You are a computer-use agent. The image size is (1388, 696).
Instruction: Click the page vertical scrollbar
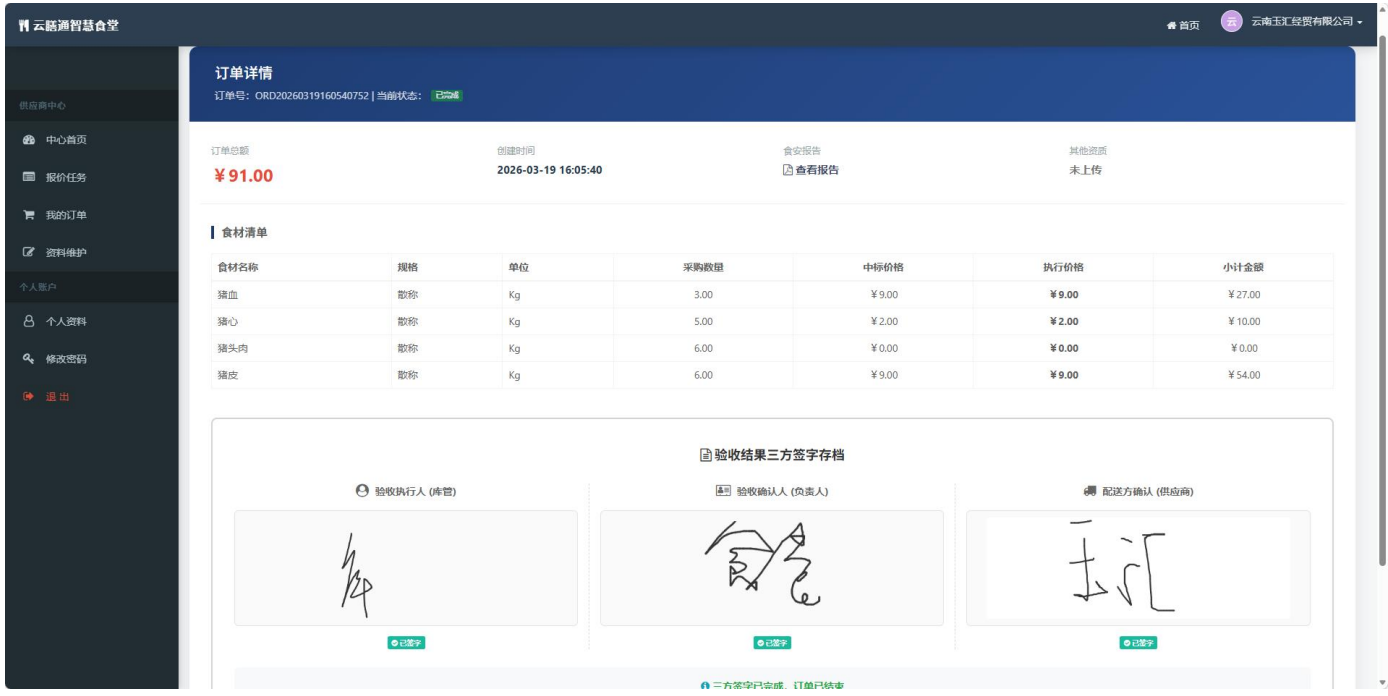coord(1382,300)
